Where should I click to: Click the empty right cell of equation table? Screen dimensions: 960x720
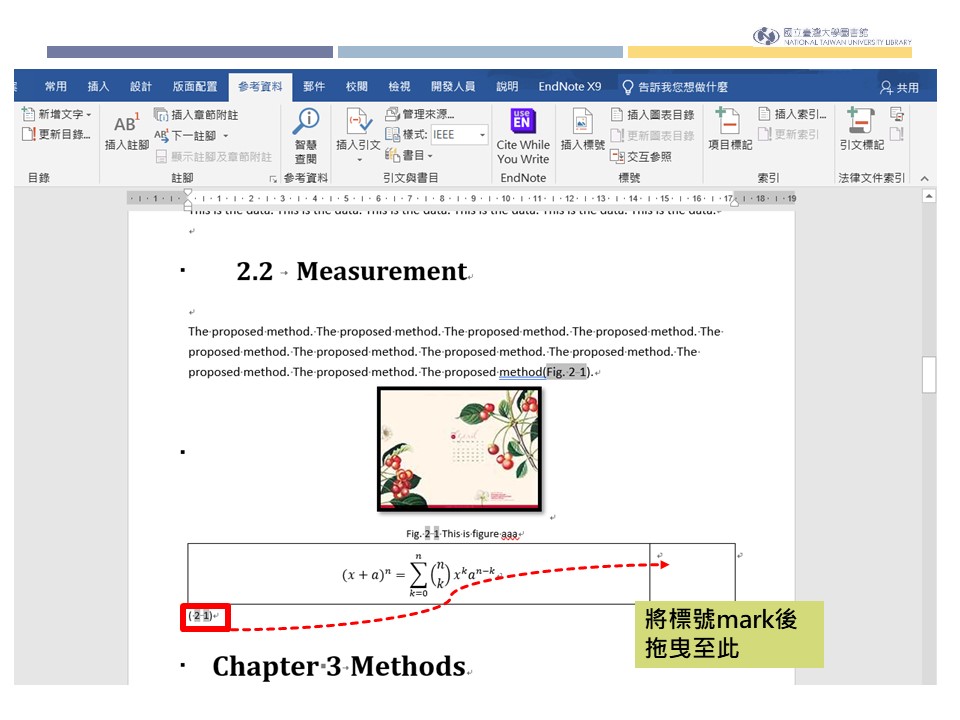(692, 573)
